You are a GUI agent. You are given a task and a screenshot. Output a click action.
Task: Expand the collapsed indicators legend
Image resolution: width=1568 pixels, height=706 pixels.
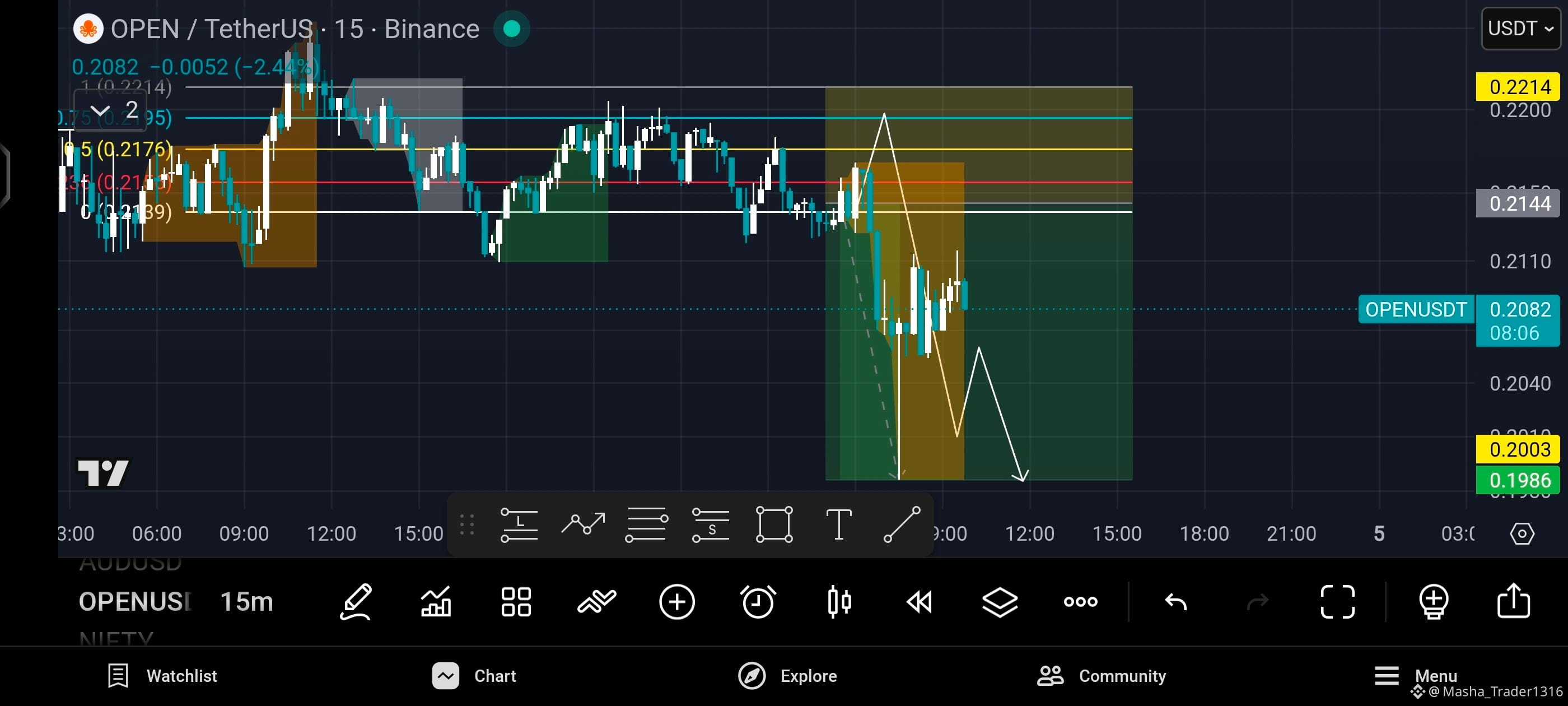pos(110,110)
